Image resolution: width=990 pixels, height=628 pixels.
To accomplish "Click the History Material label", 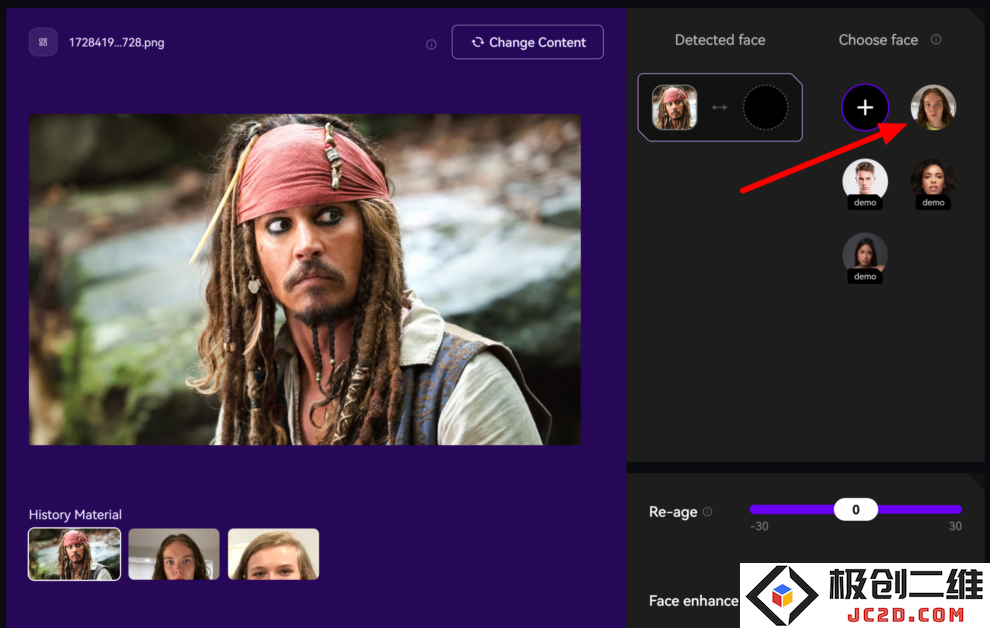I will (75, 514).
